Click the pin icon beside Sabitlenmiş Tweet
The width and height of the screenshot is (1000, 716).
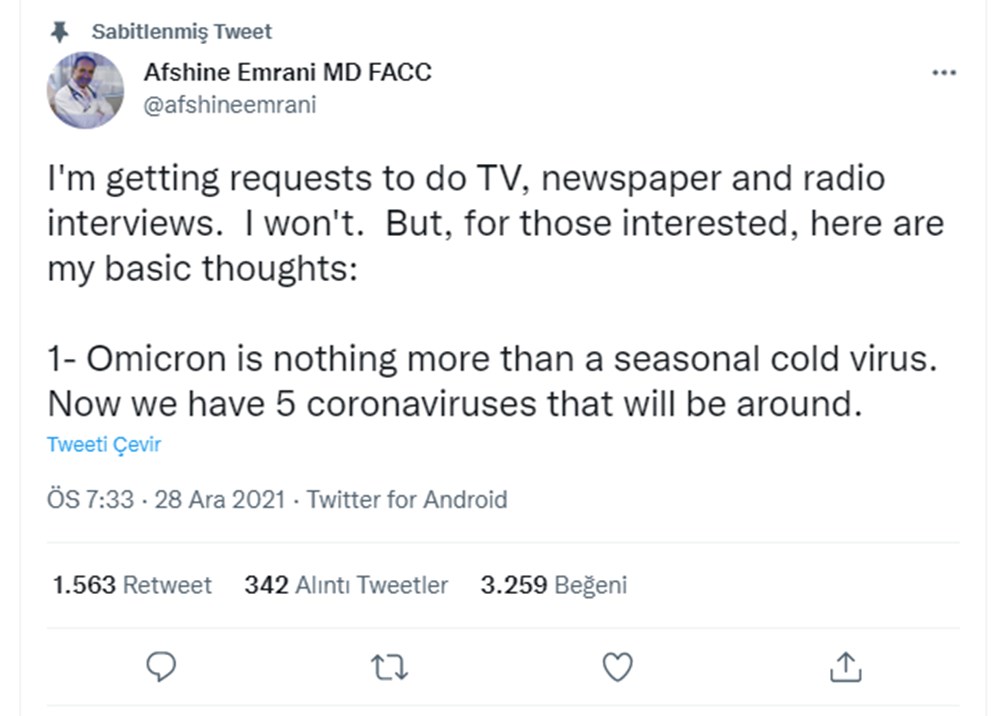point(61,32)
